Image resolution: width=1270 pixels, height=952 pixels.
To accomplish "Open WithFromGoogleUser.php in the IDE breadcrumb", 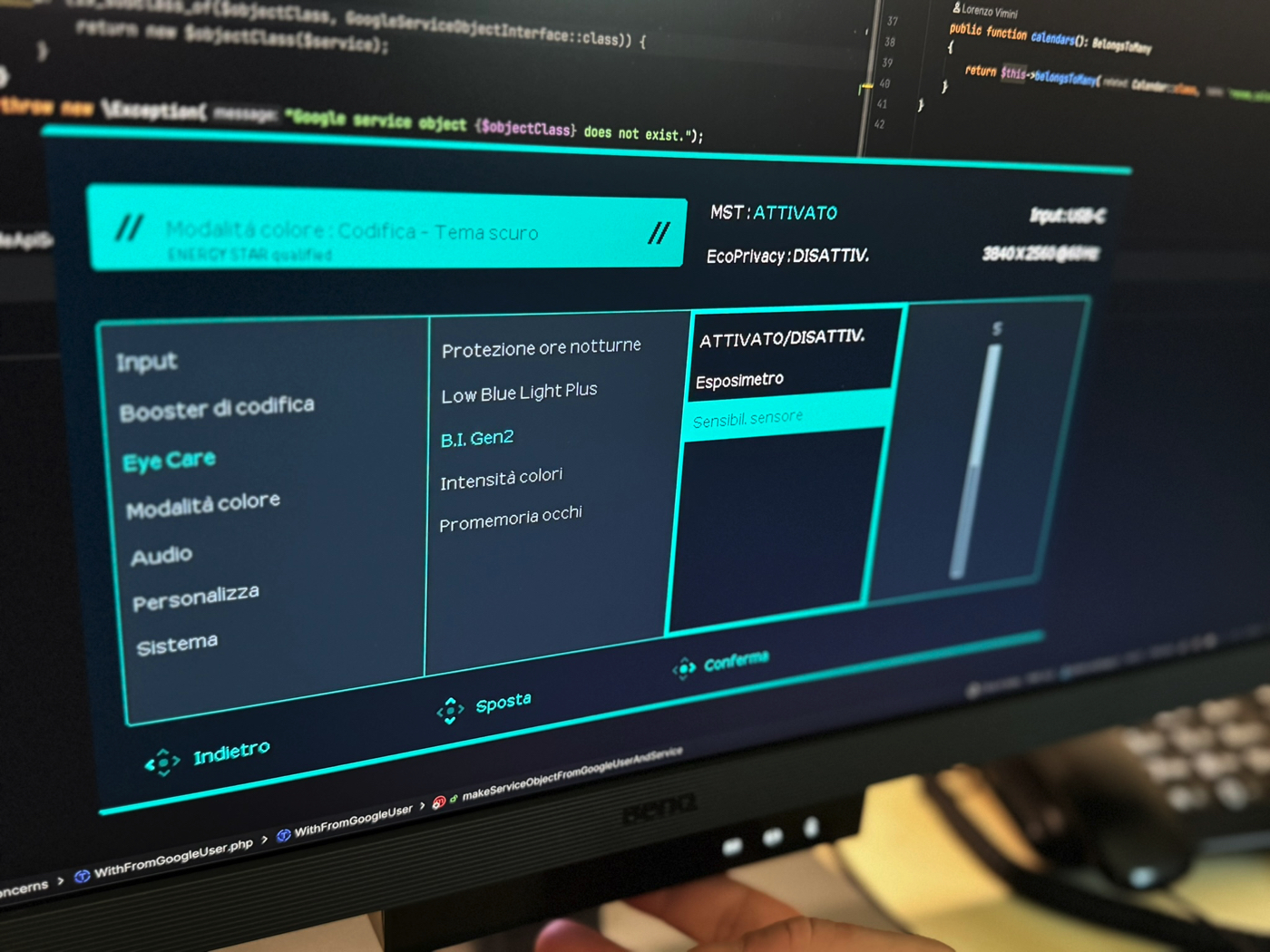I will click(x=173, y=859).
